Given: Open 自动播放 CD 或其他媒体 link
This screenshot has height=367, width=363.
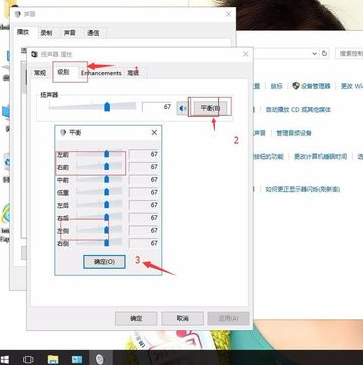Looking at the screenshot, I should click(298, 109).
